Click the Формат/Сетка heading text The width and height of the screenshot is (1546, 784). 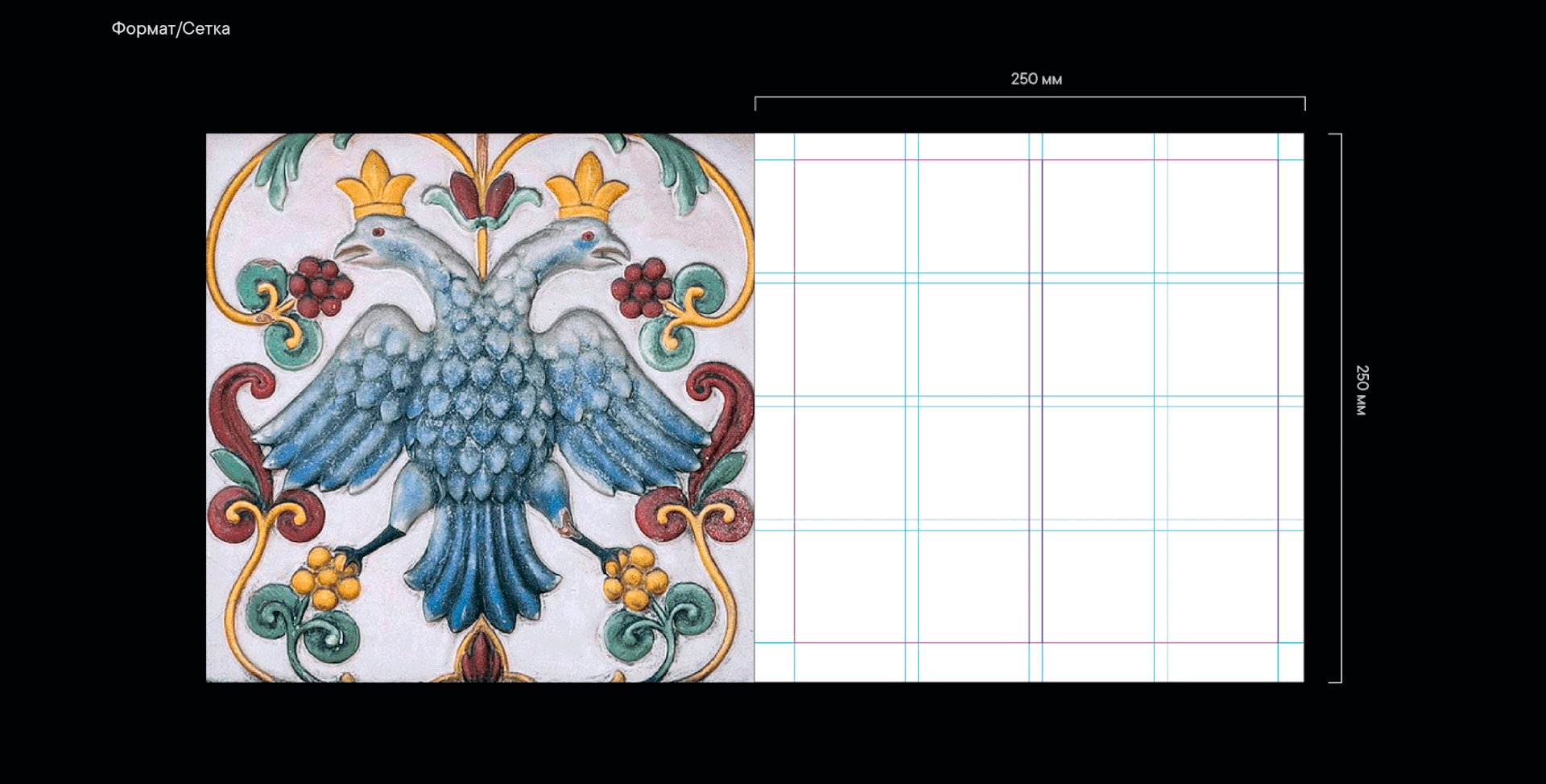point(171,29)
